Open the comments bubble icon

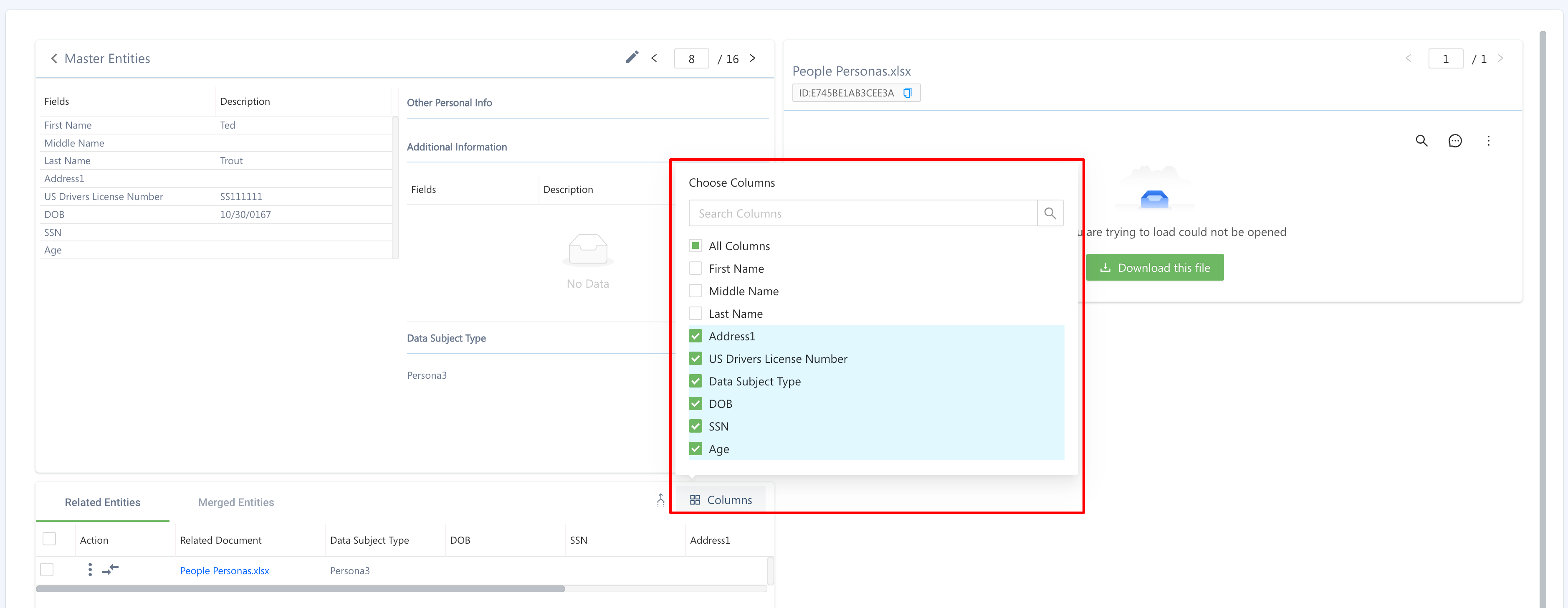(x=1455, y=141)
